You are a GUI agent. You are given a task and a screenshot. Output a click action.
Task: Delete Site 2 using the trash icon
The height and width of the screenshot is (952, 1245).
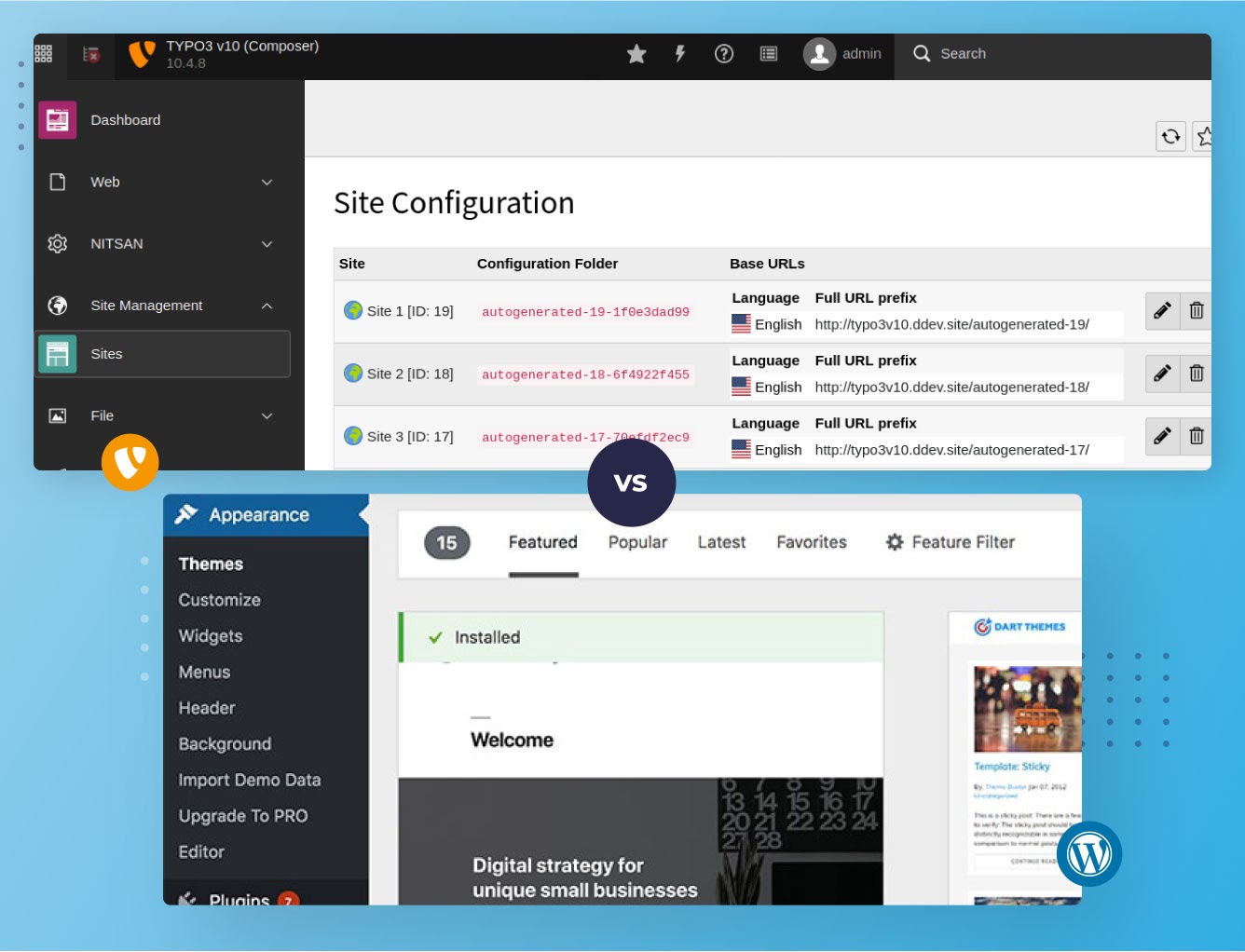tap(1197, 373)
